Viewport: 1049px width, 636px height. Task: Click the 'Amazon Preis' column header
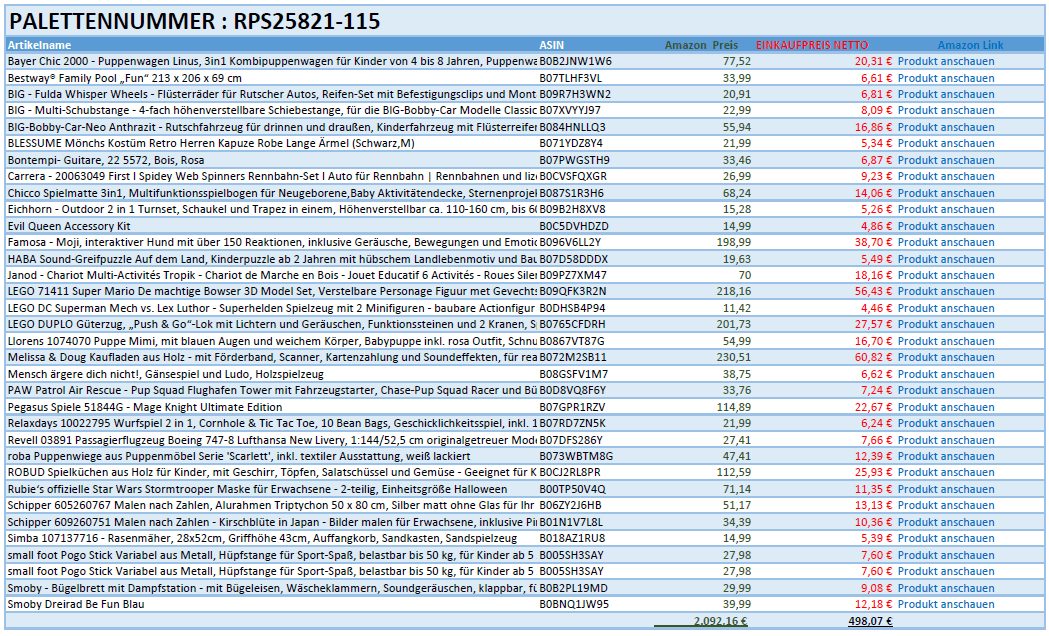pos(701,45)
